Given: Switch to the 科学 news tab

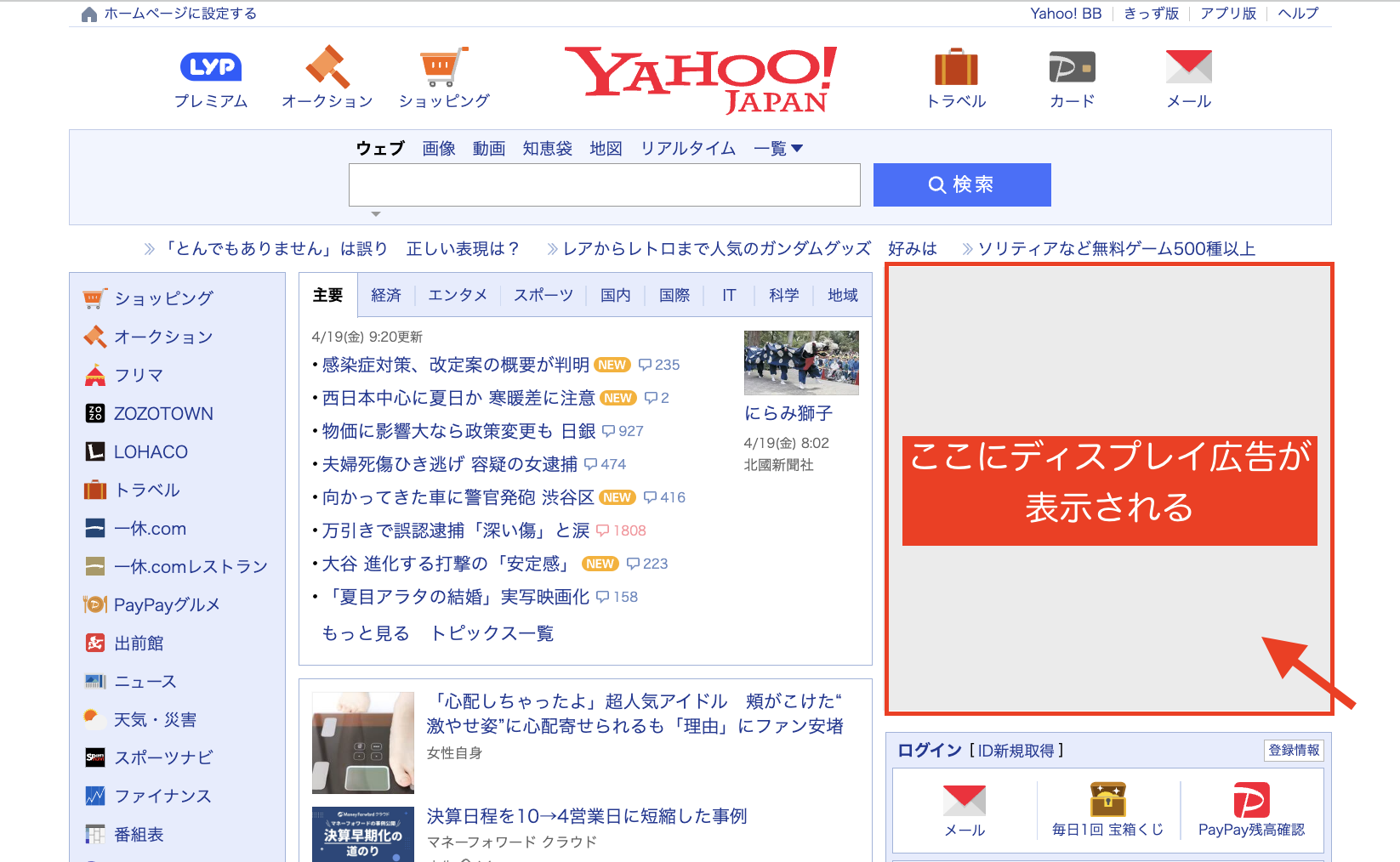Looking at the screenshot, I should 784,295.
